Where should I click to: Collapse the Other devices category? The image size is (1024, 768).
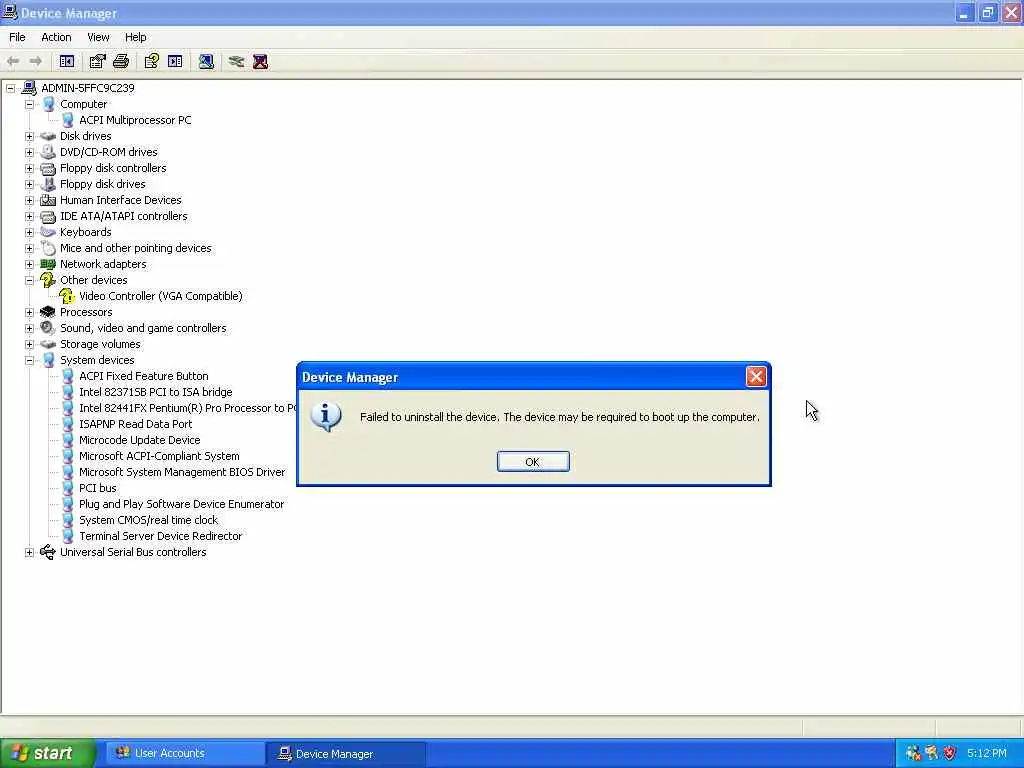29,280
